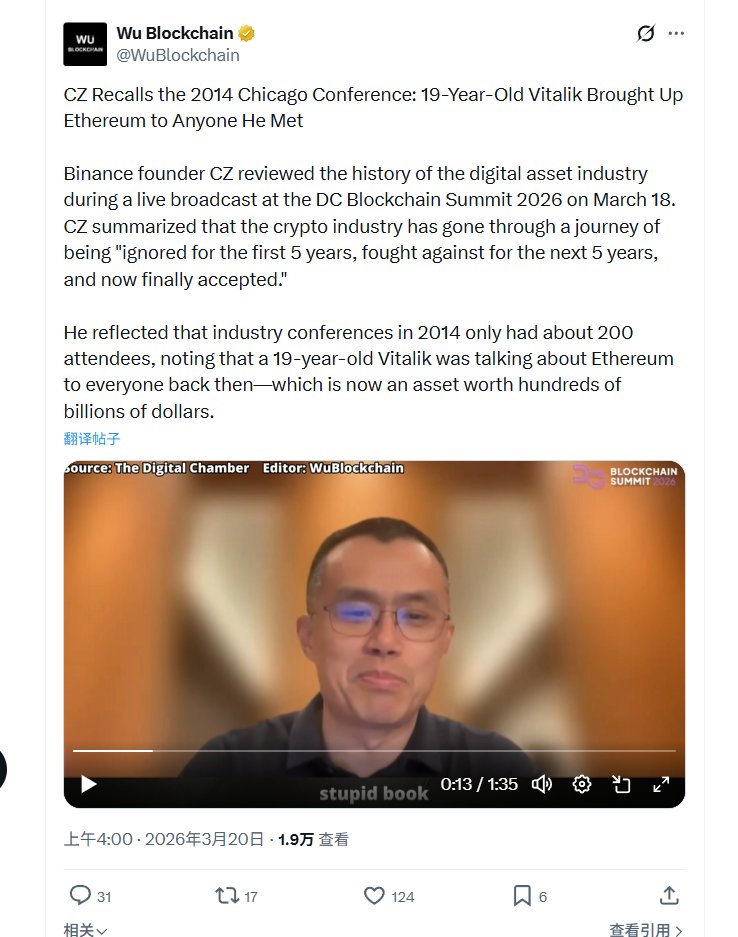
Task: Open 查看引用 quotes chevron link
Action: click(x=645, y=930)
